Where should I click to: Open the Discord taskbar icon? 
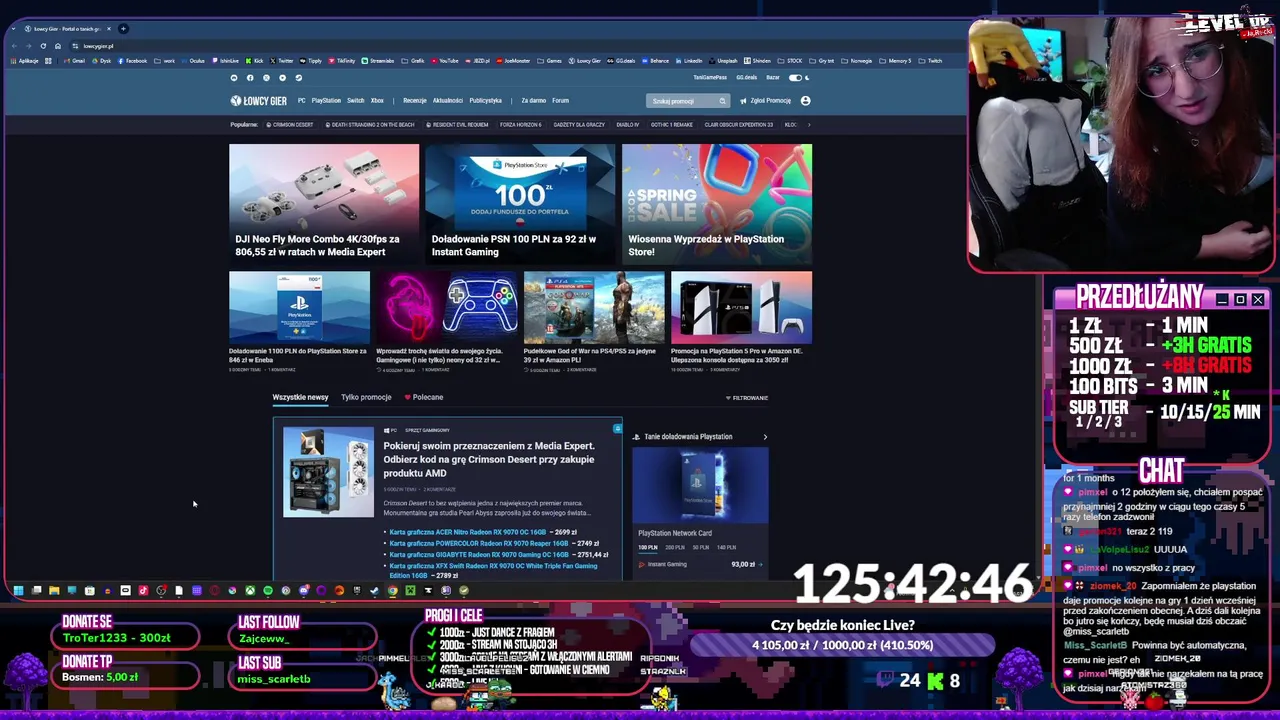tap(304, 590)
